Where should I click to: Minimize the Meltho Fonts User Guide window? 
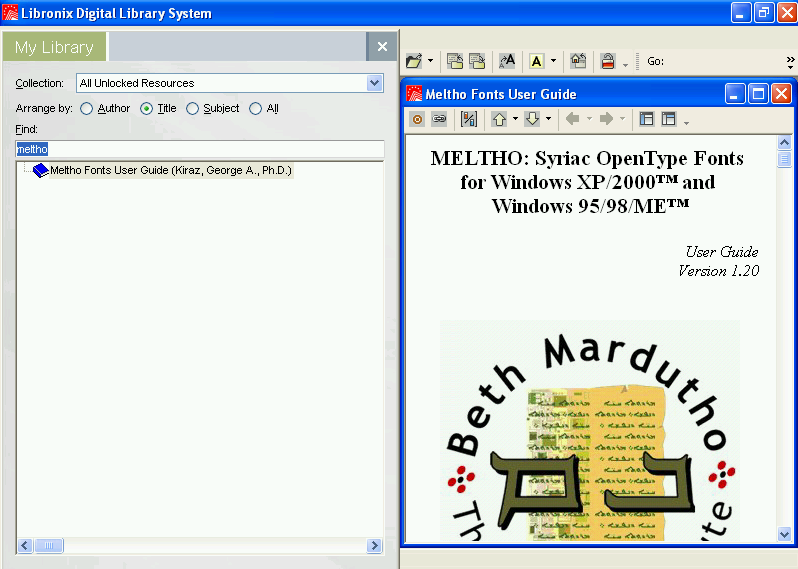click(x=735, y=94)
